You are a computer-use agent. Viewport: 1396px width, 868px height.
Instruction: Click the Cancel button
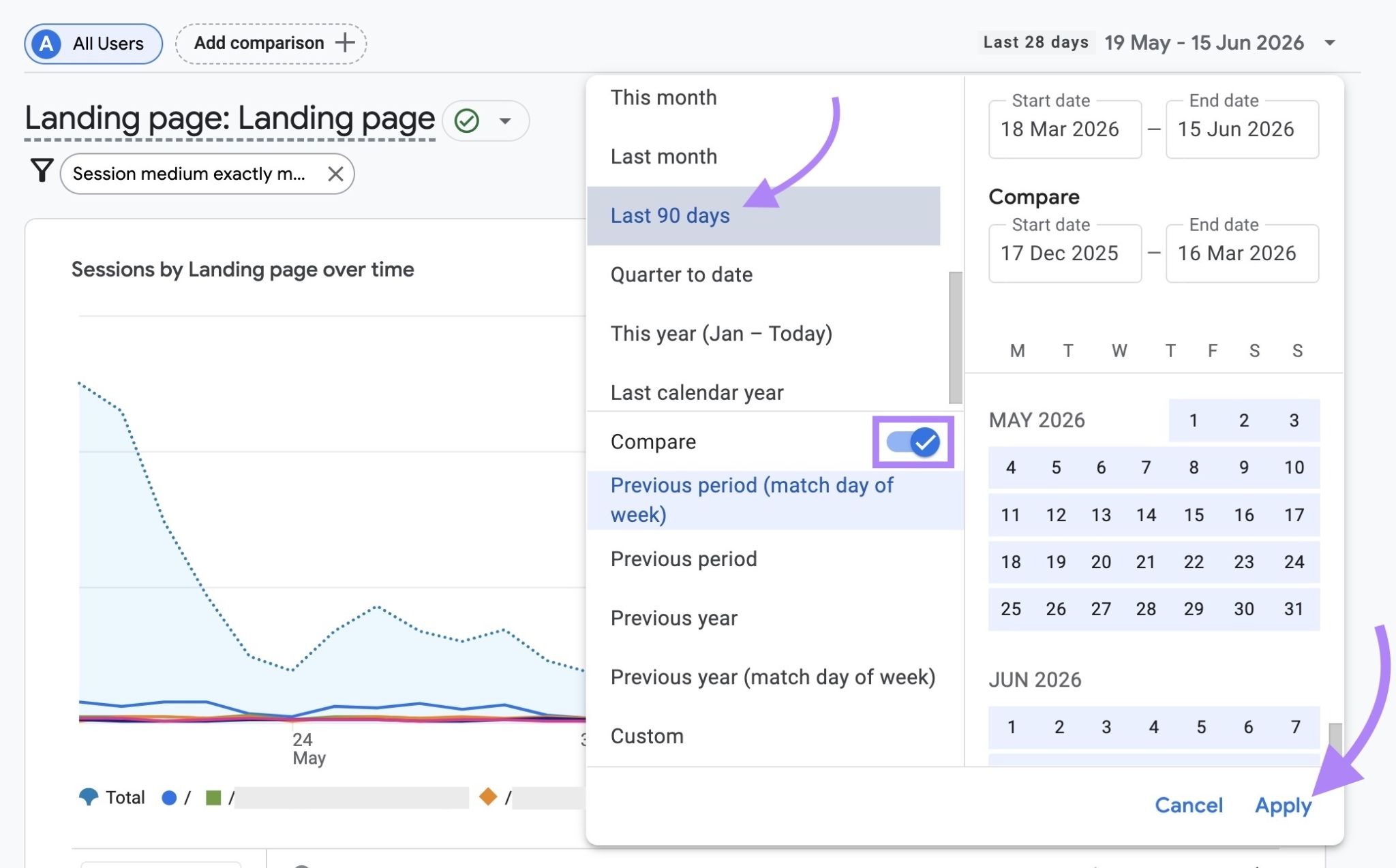(1189, 805)
